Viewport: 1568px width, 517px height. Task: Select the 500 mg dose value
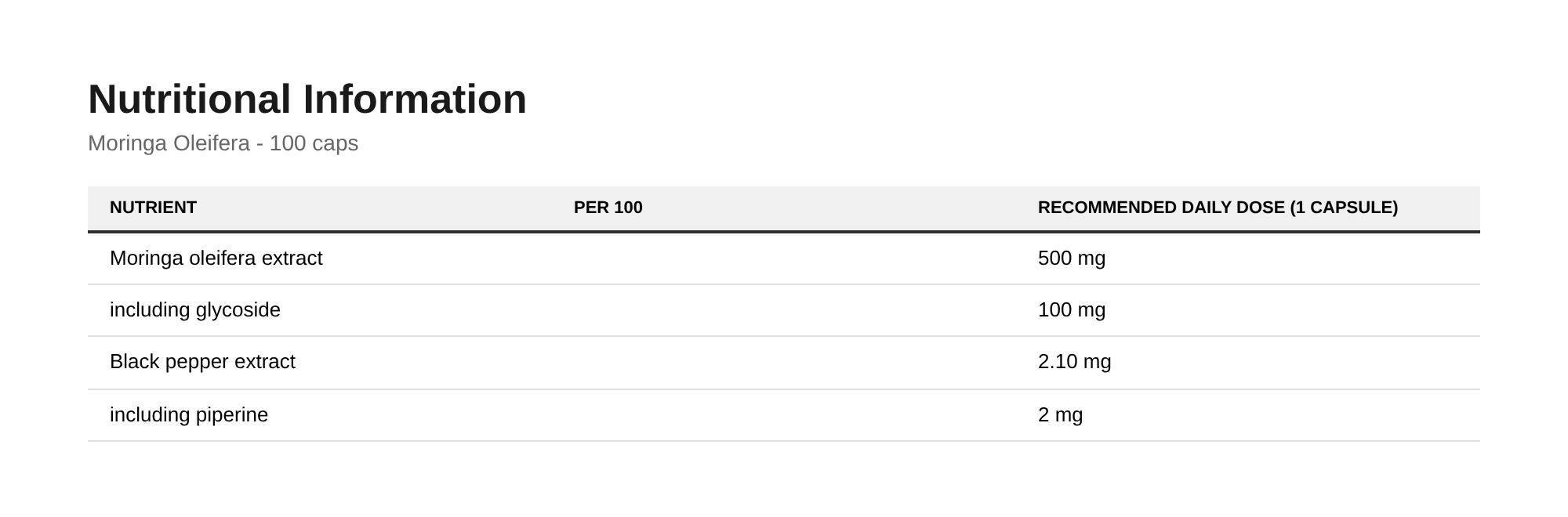(1071, 258)
